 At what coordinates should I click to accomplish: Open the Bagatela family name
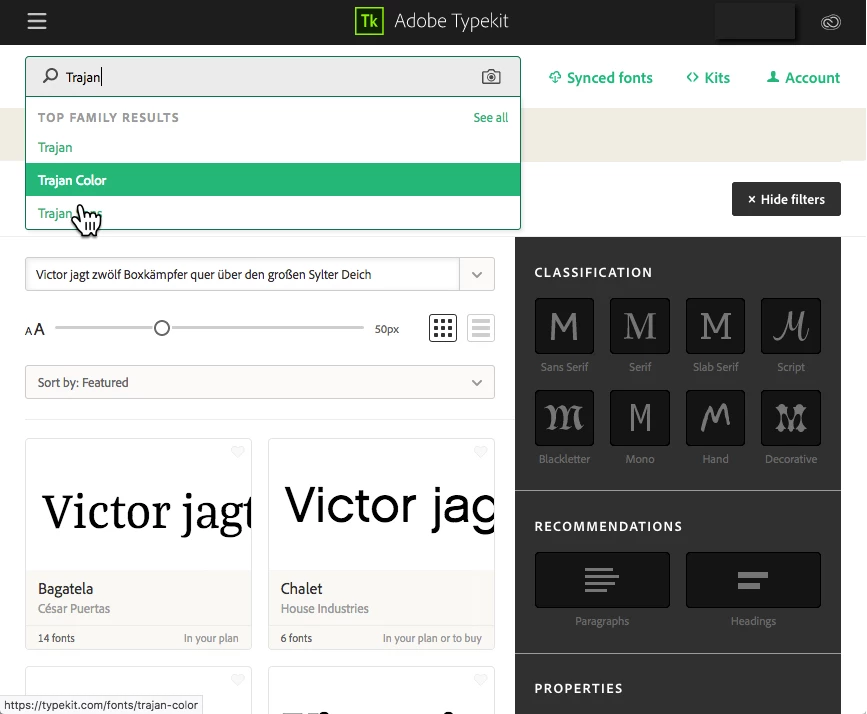[65, 588]
